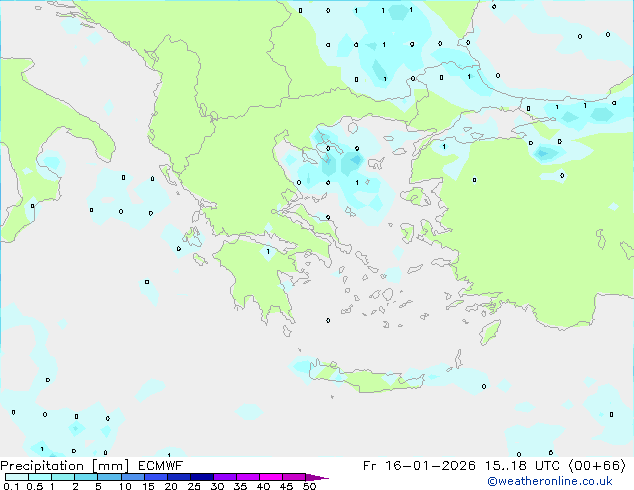
Task: Pick the 15–20 mm legend color swatch
Action: [156, 477]
